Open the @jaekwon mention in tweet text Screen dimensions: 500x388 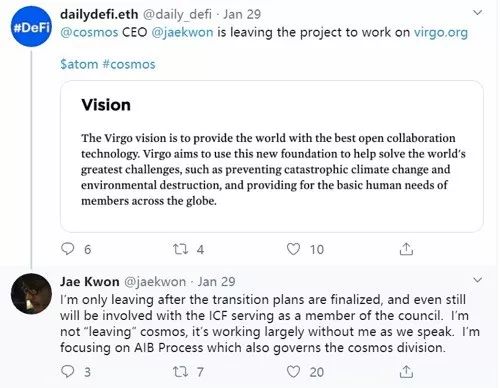[x=182, y=32]
